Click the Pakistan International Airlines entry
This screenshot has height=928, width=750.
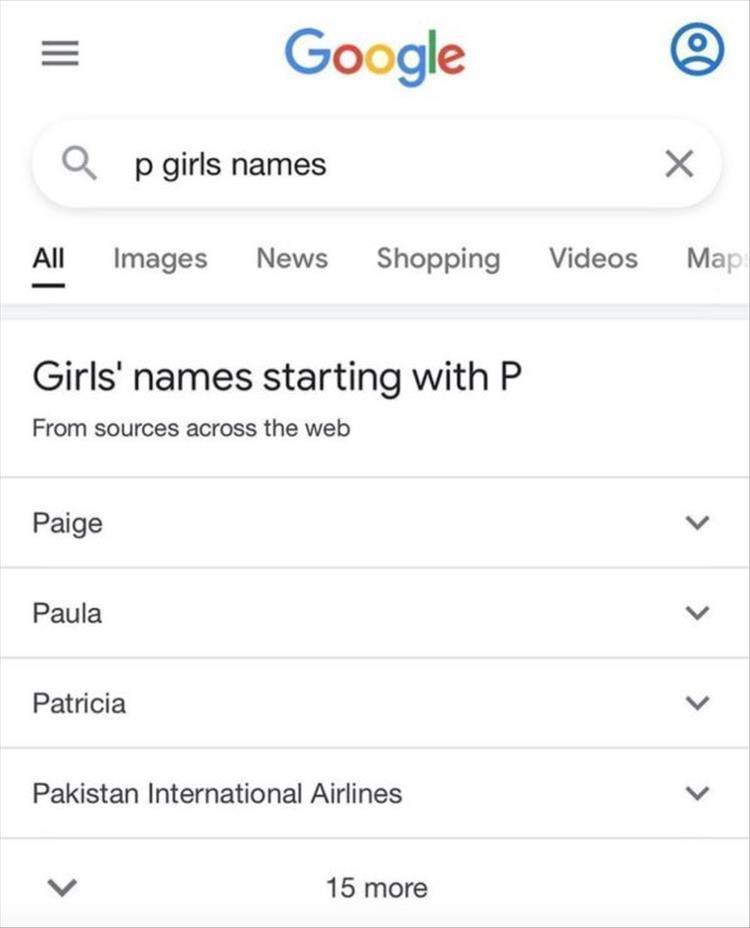[x=217, y=794]
